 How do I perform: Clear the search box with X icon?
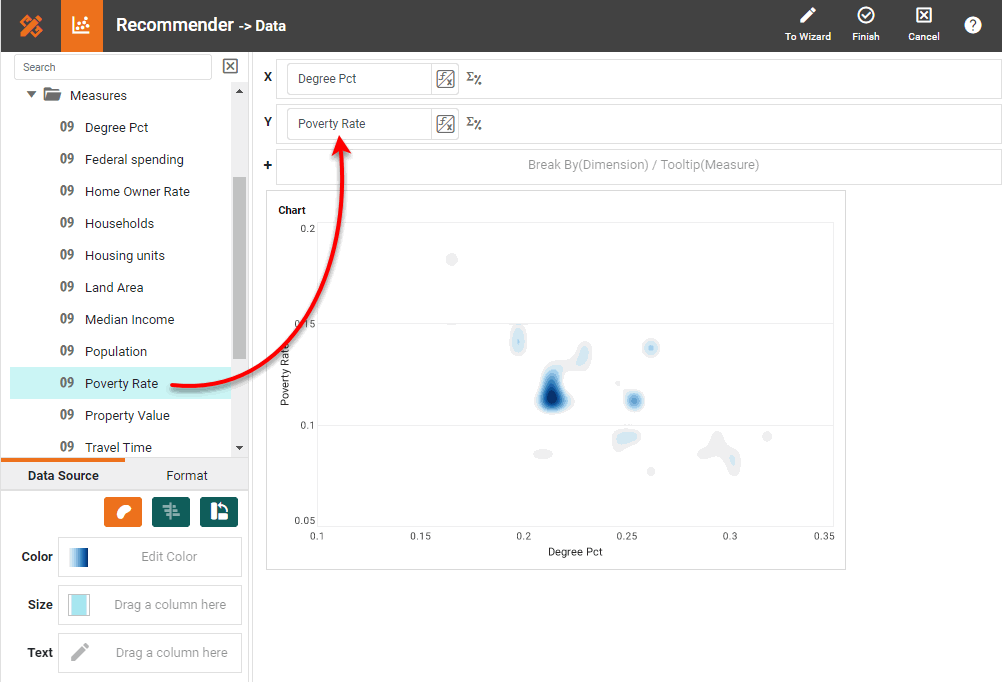pyautogui.click(x=230, y=67)
